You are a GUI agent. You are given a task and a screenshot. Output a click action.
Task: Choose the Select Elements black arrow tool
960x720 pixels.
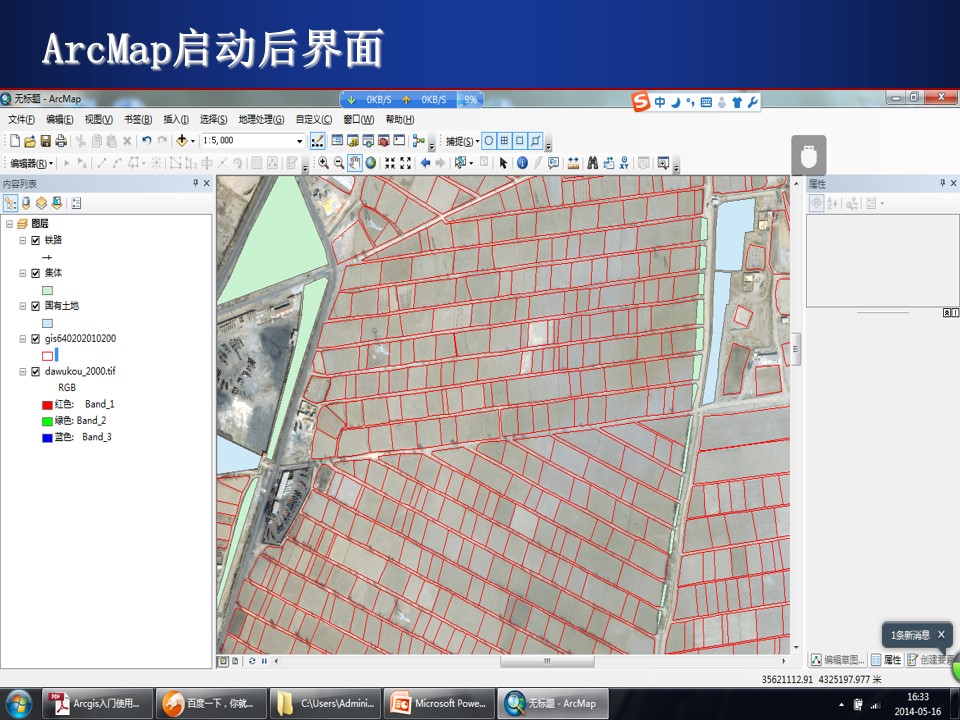pos(503,163)
